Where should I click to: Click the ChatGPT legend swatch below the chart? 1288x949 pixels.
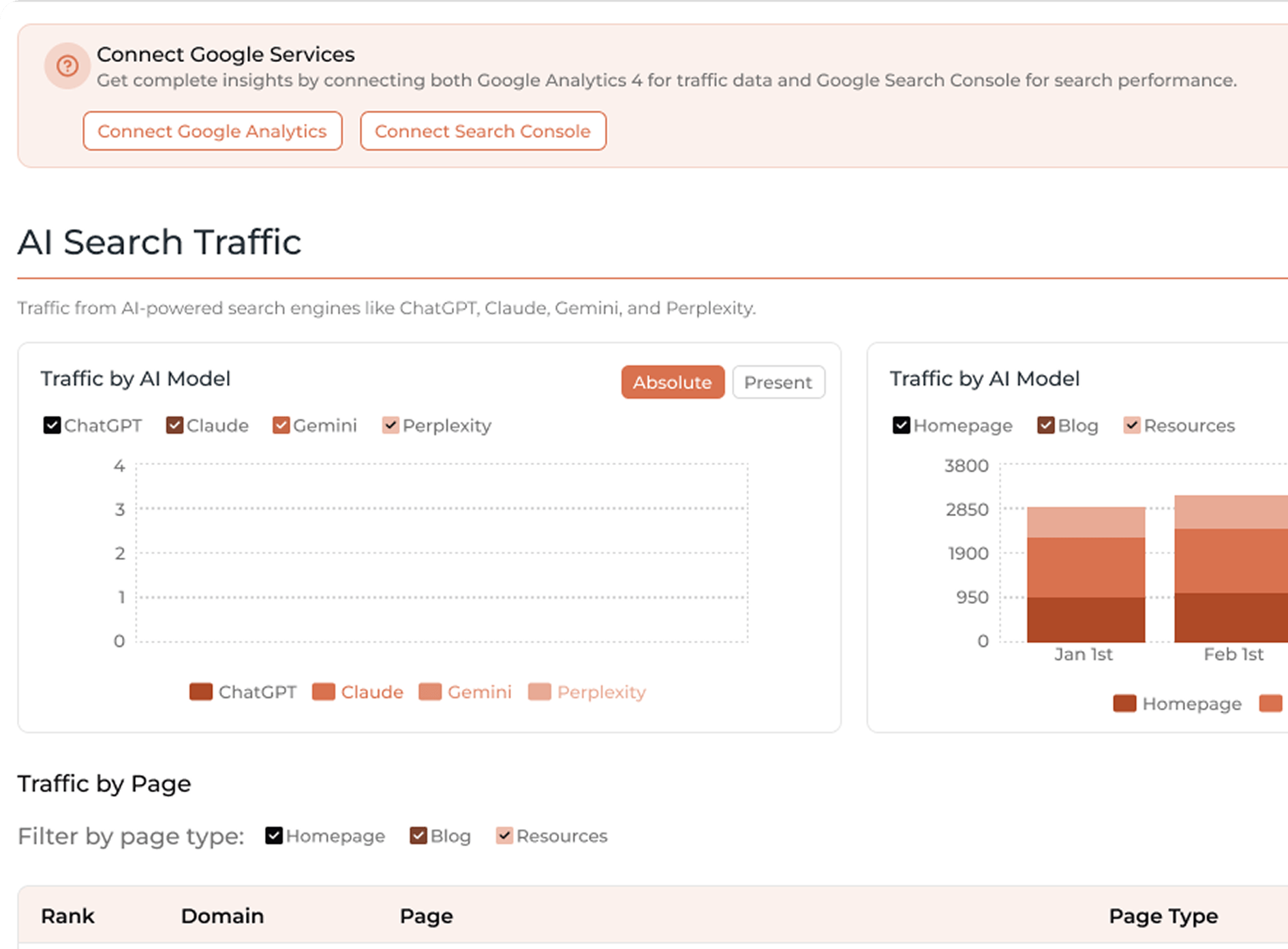201,691
